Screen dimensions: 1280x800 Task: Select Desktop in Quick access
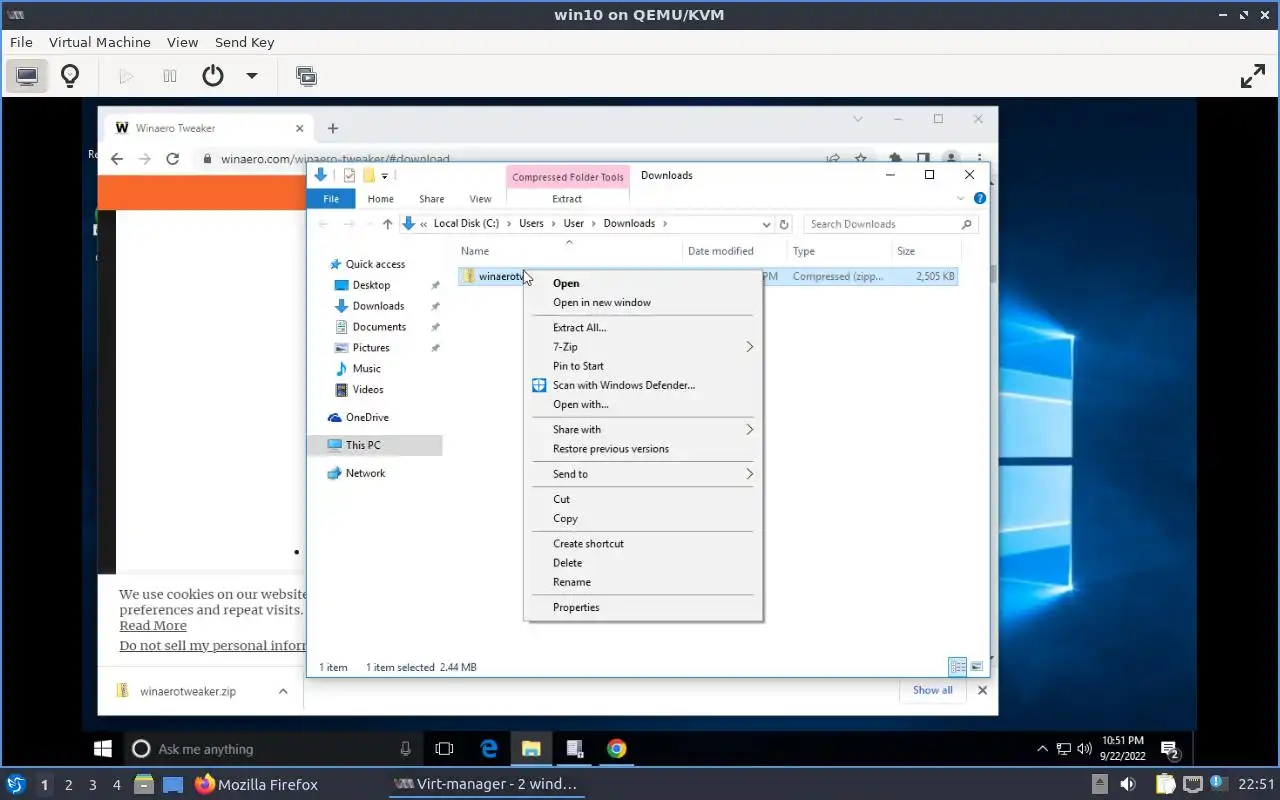(x=371, y=285)
